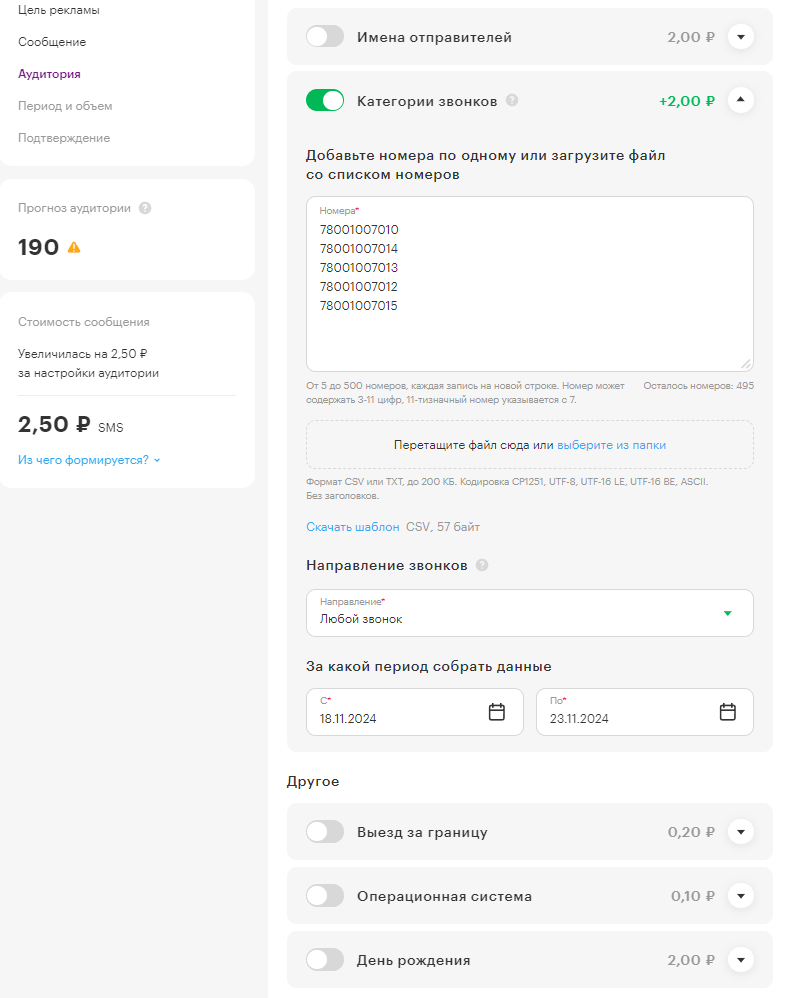Viewport: 787px width, 998px height.
Task: Click the help icon near Прогноз аудитории
Action: [x=145, y=207]
